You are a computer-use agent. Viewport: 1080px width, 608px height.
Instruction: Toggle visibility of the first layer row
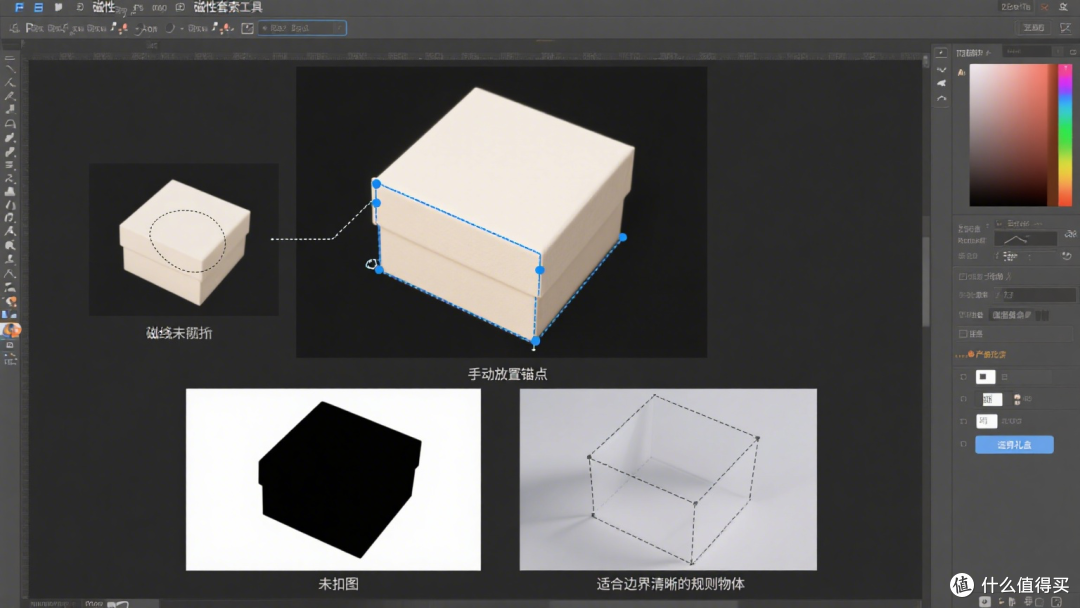click(963, 377)
